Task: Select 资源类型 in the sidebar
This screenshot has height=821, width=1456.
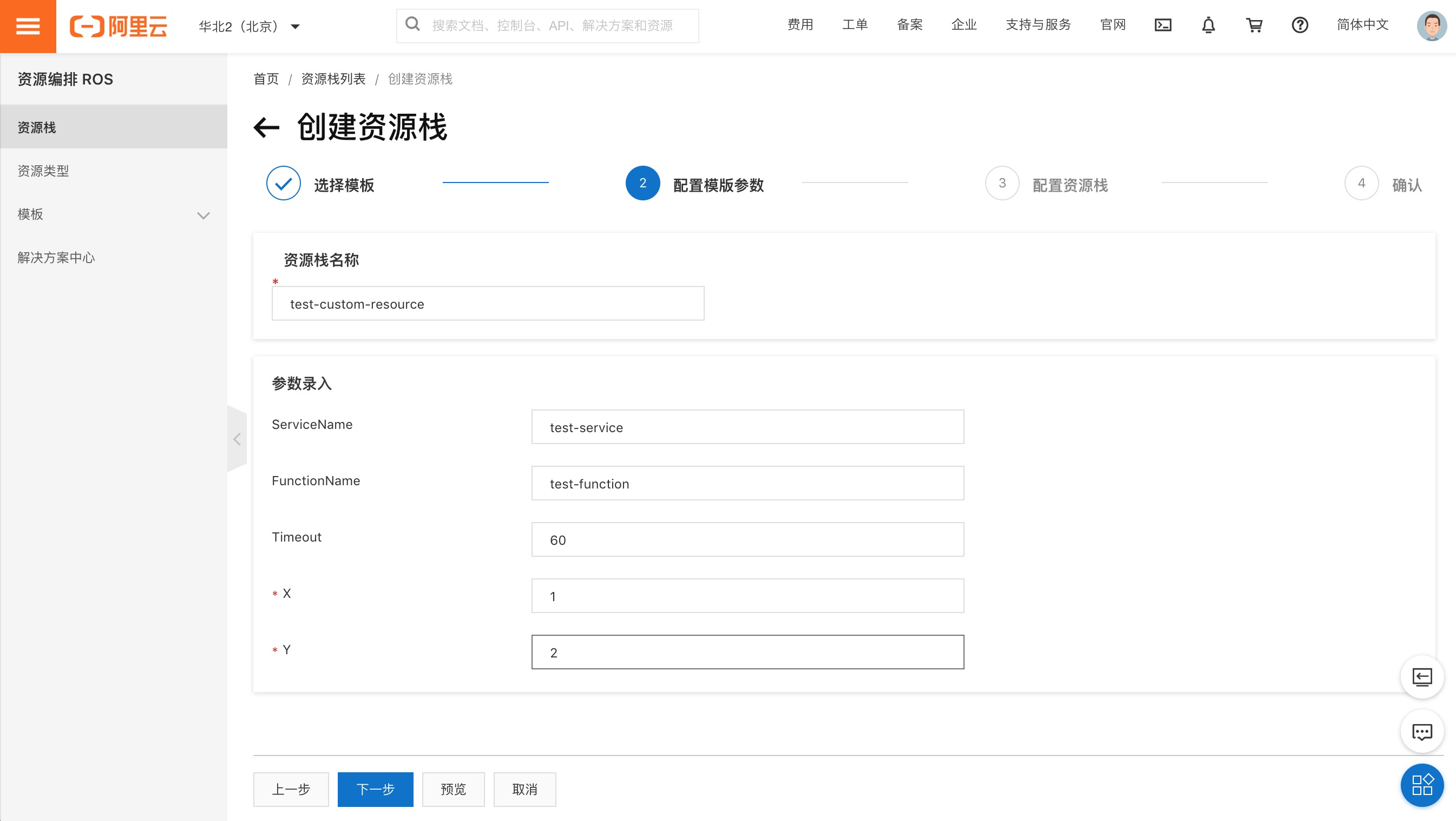Action: click(114, 171)
